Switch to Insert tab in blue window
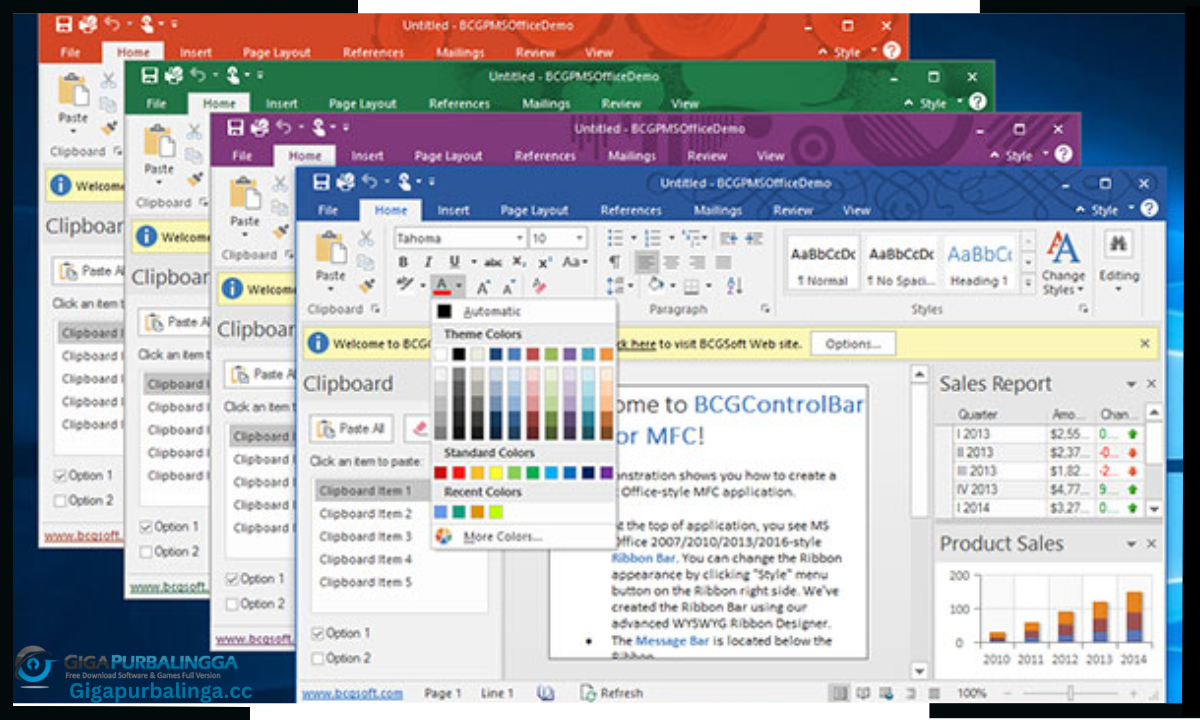The width and height of the screenshot is (1200, 720). pyautogui.click(x=453, y=210)
